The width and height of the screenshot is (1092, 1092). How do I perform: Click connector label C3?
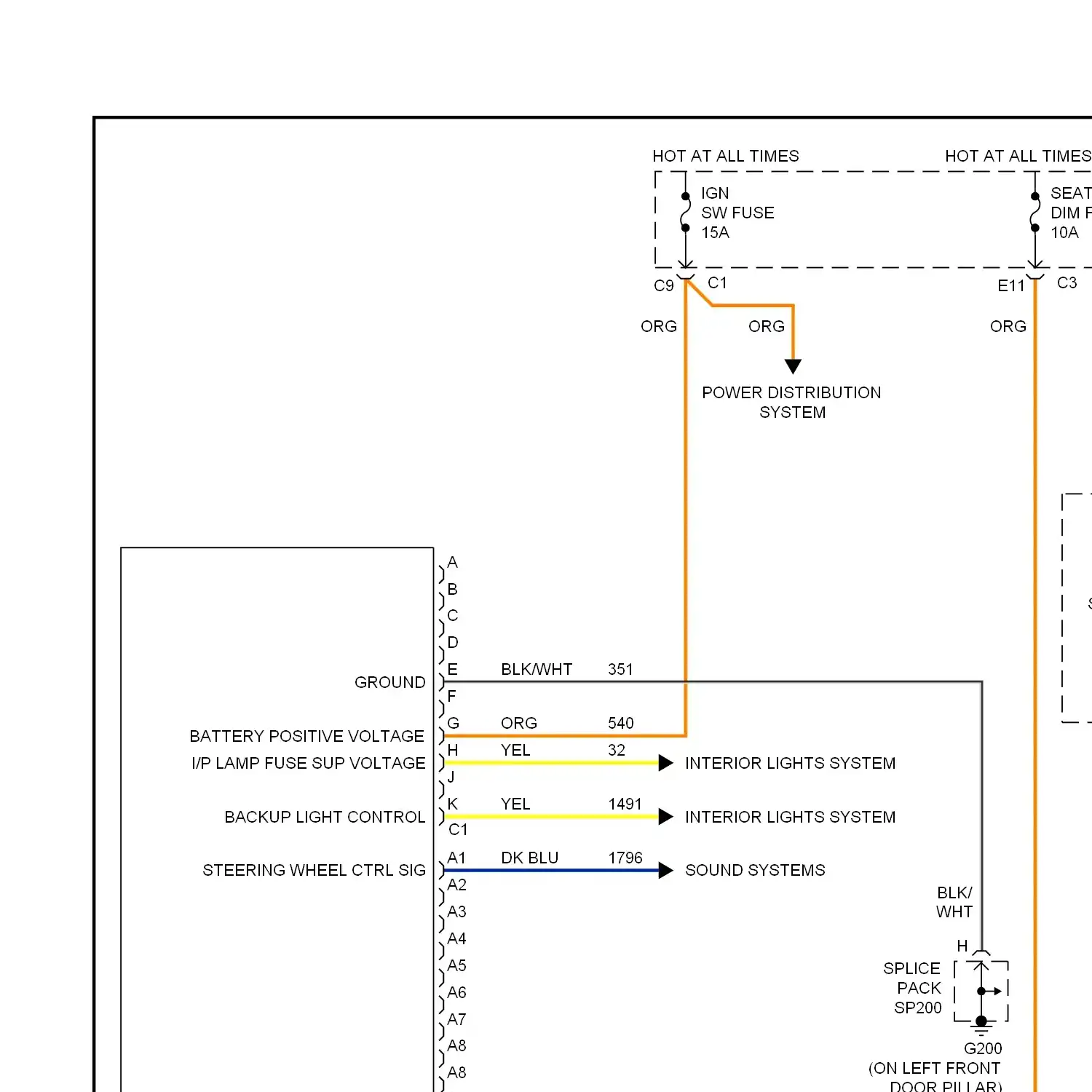tap(1067, 282)
